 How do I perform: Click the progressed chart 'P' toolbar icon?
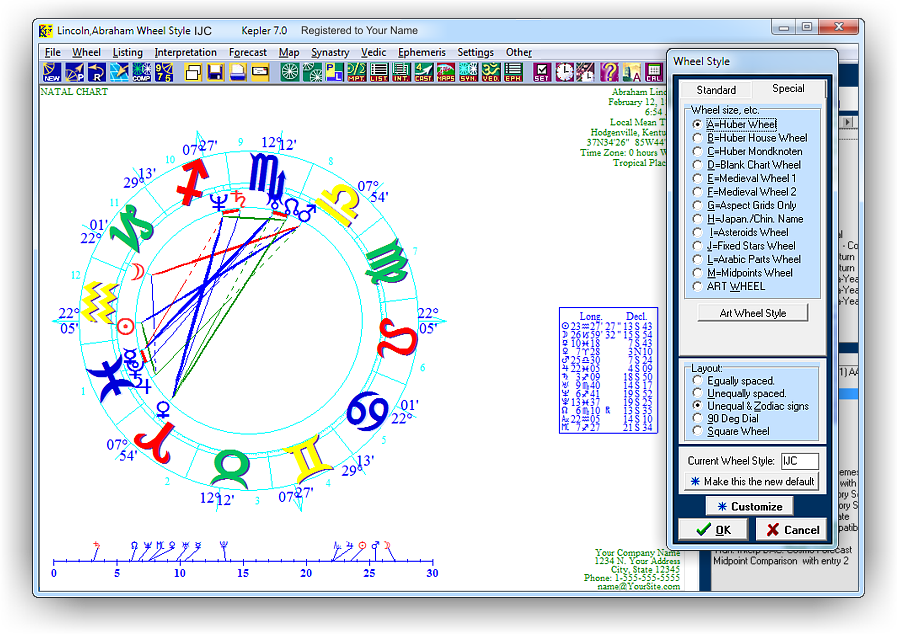tap(74, 73)
